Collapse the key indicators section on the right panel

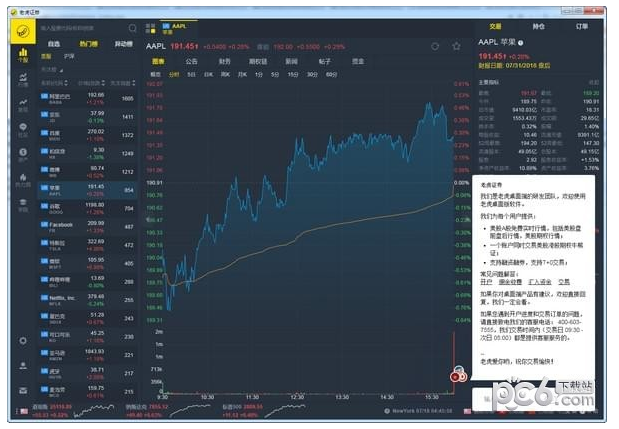tap(594, 82)
